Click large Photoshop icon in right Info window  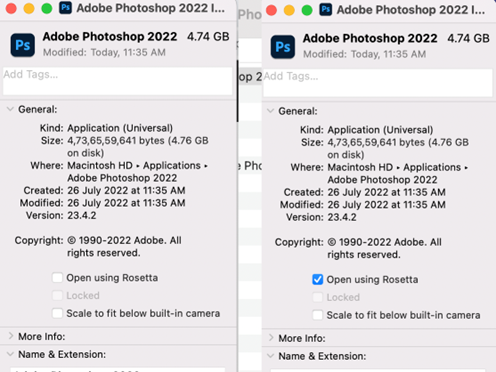click(283, 47)
